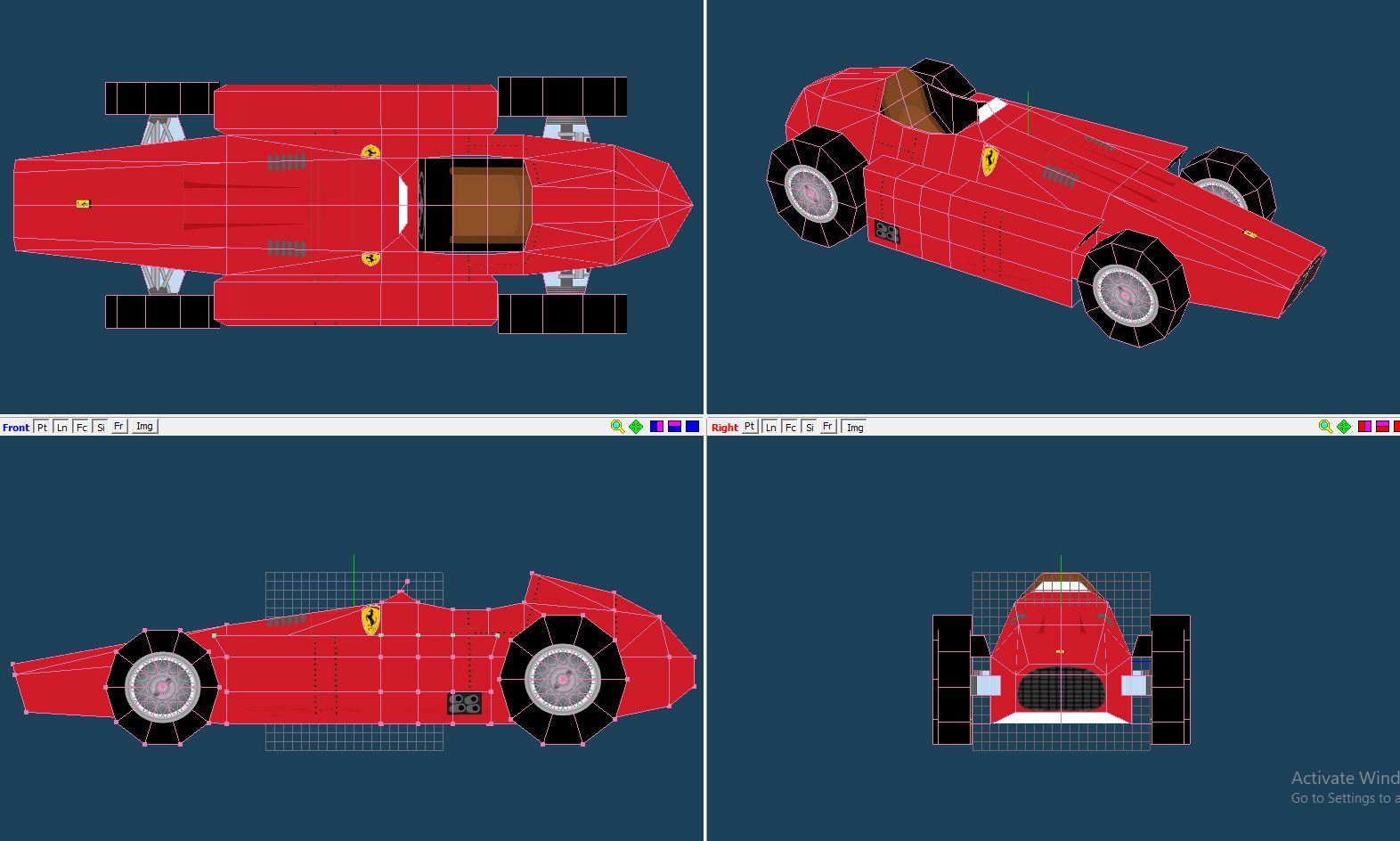This screenshot has height=841, width=1400.
Task: Select the horizontal split layout icon in the Front bar
Action: tap(674, 427)
